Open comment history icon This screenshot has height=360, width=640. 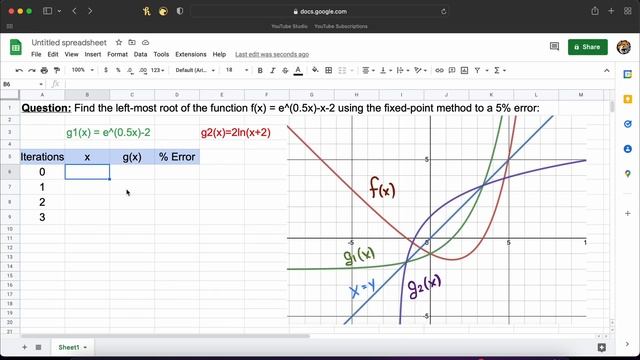554,47
